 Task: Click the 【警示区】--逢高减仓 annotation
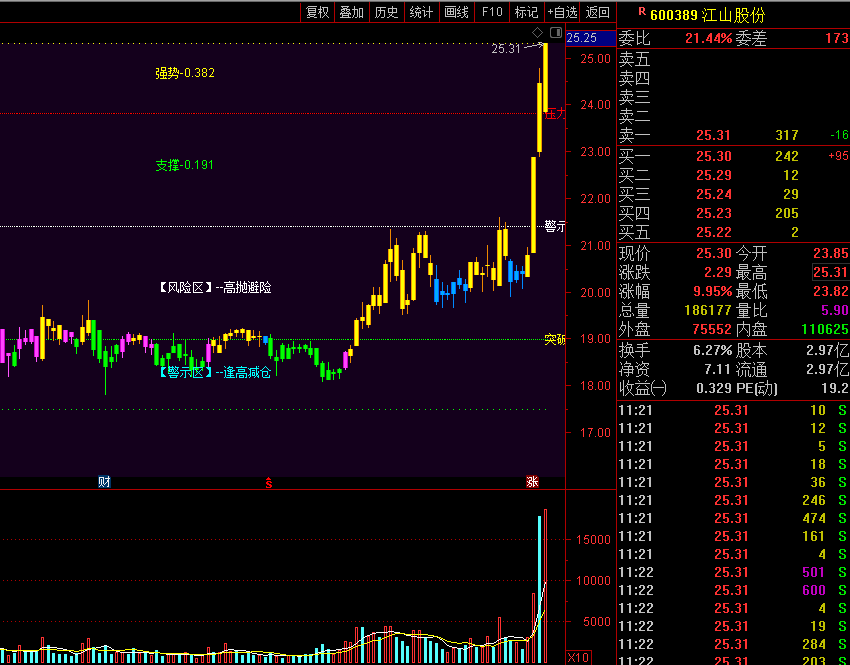(x=215, y=372)
